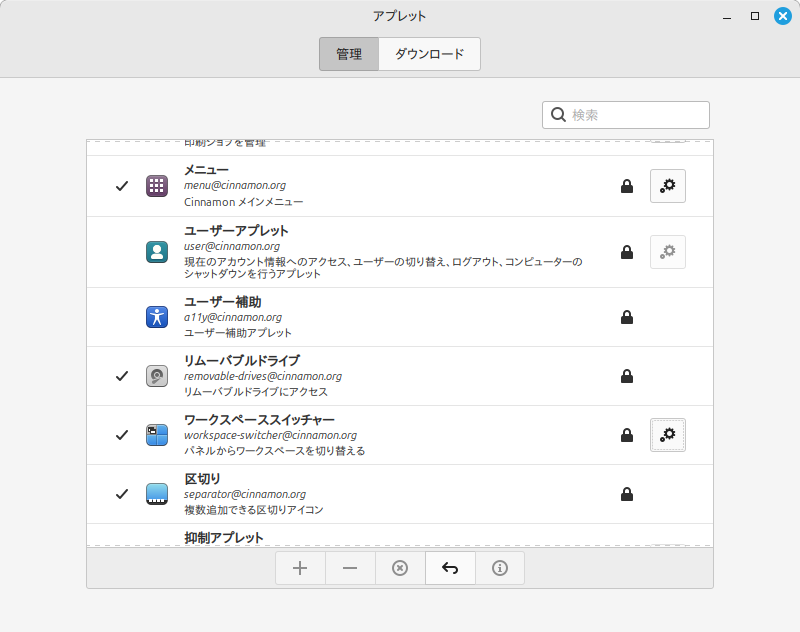Click the 検索 search field
Image resolution: width=800 pixels, height=632 pixels.
coord(626,115)
